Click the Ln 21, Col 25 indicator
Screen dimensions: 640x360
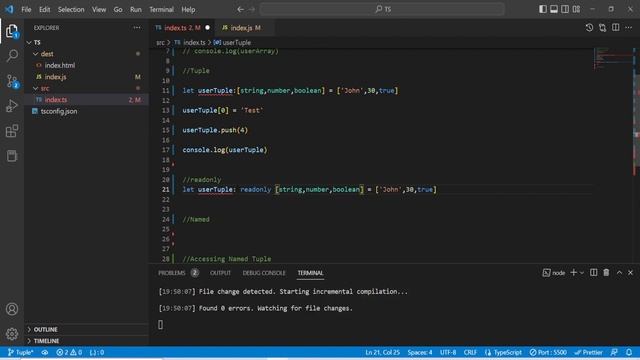point(382,352)
